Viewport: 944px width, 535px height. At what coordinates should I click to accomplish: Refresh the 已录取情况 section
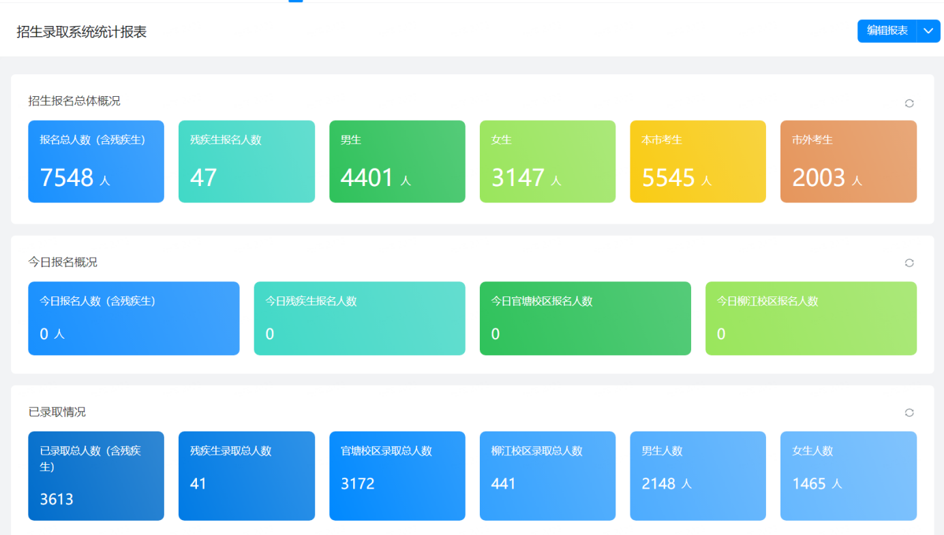909,413
